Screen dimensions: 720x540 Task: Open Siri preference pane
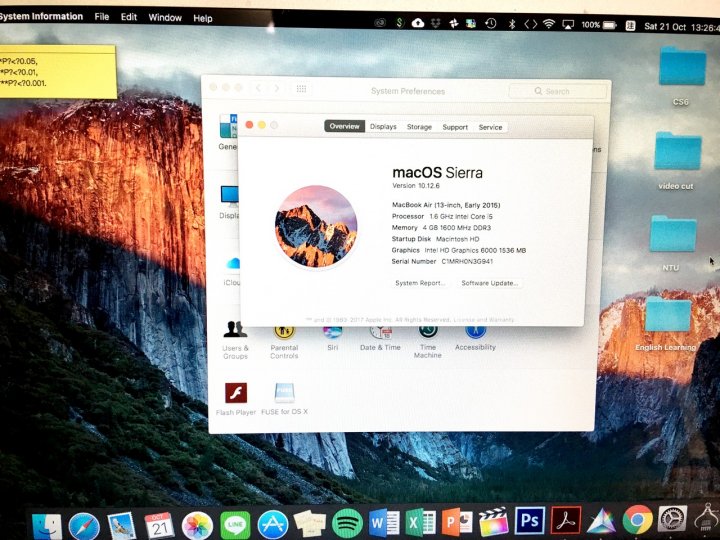point(332,339)
